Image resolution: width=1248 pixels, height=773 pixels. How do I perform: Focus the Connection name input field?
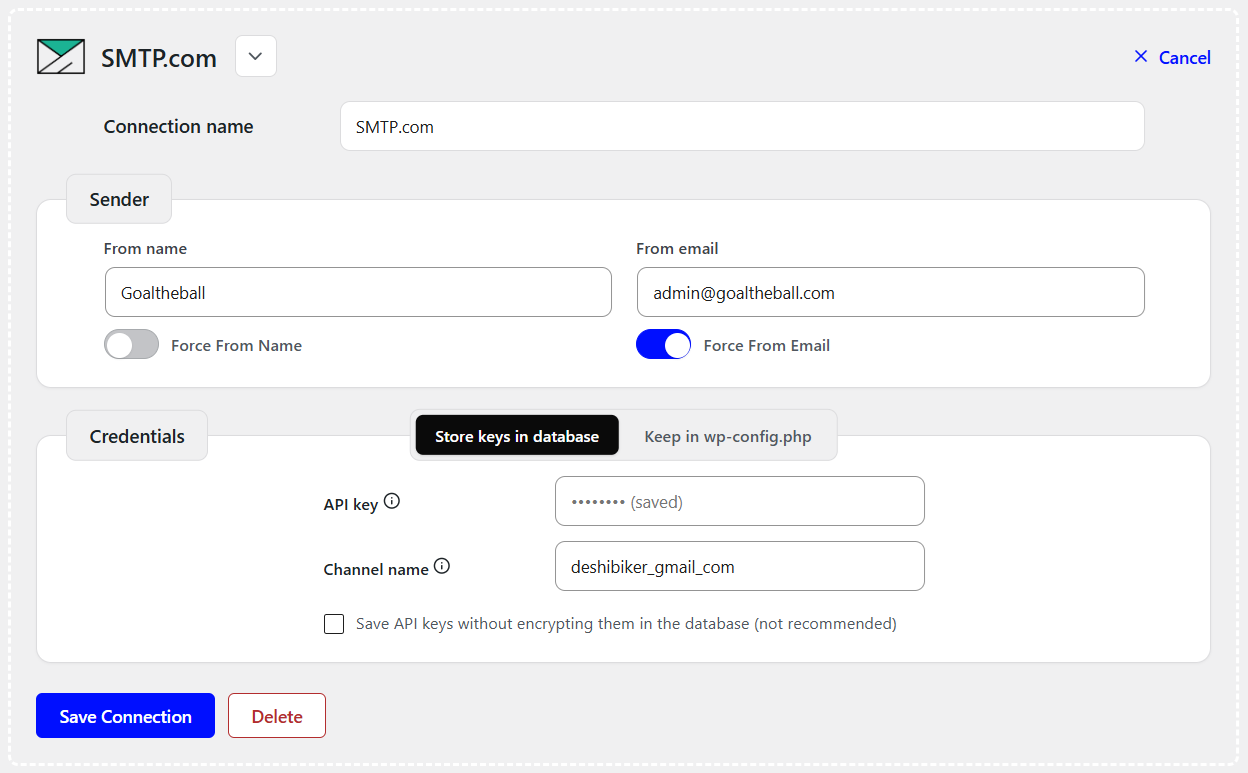coord(742,126)
